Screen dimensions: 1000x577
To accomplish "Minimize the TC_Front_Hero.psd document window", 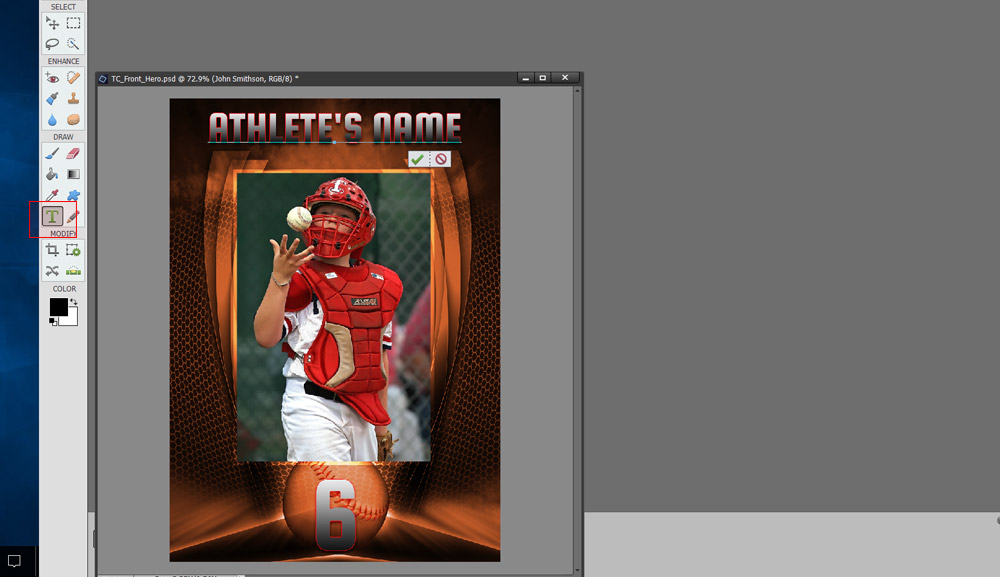I will [x=526, y=78].
